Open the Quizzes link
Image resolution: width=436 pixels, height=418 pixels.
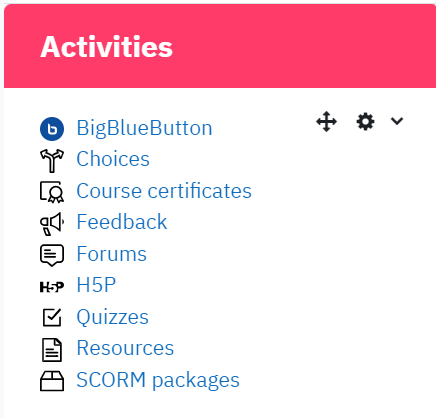click(x=113, y=317)
